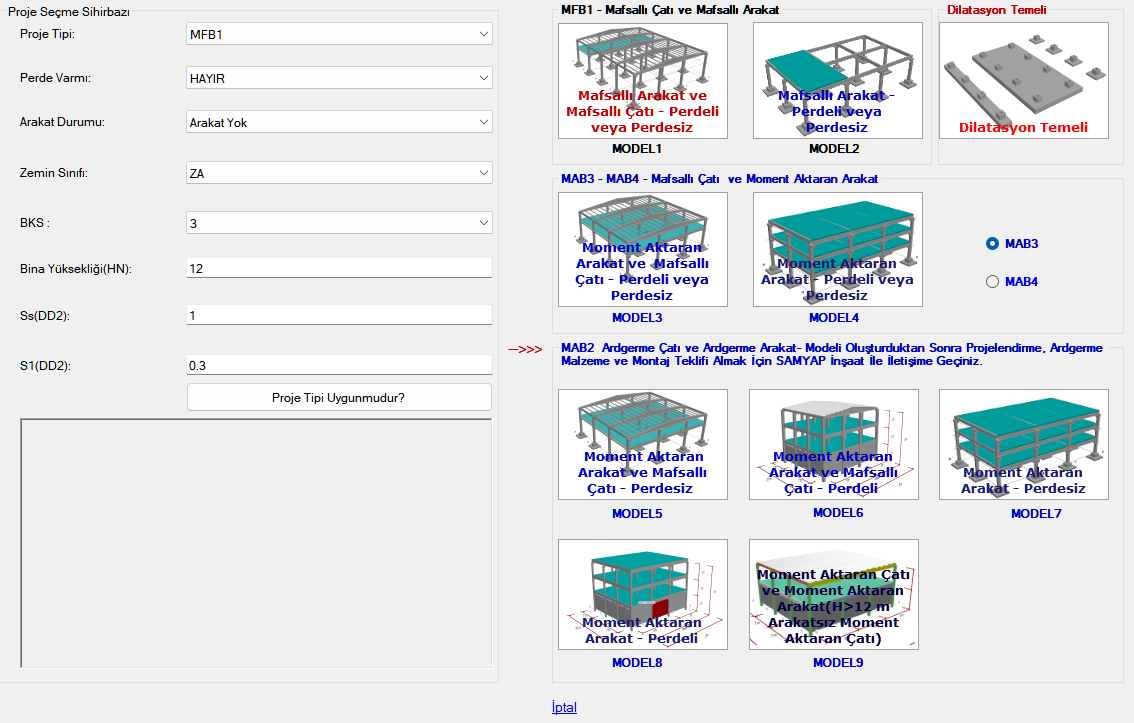
Task: Select the MODEL1 building thumbnail
Action: tap(642, 81)
